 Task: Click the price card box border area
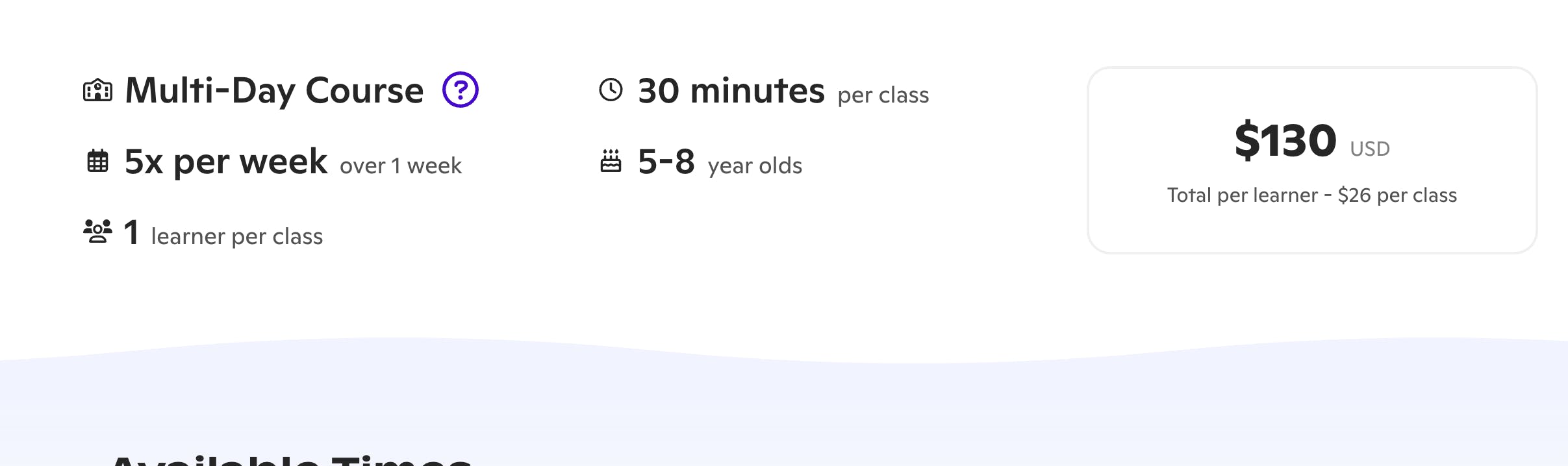click(x=1312, y=160)
